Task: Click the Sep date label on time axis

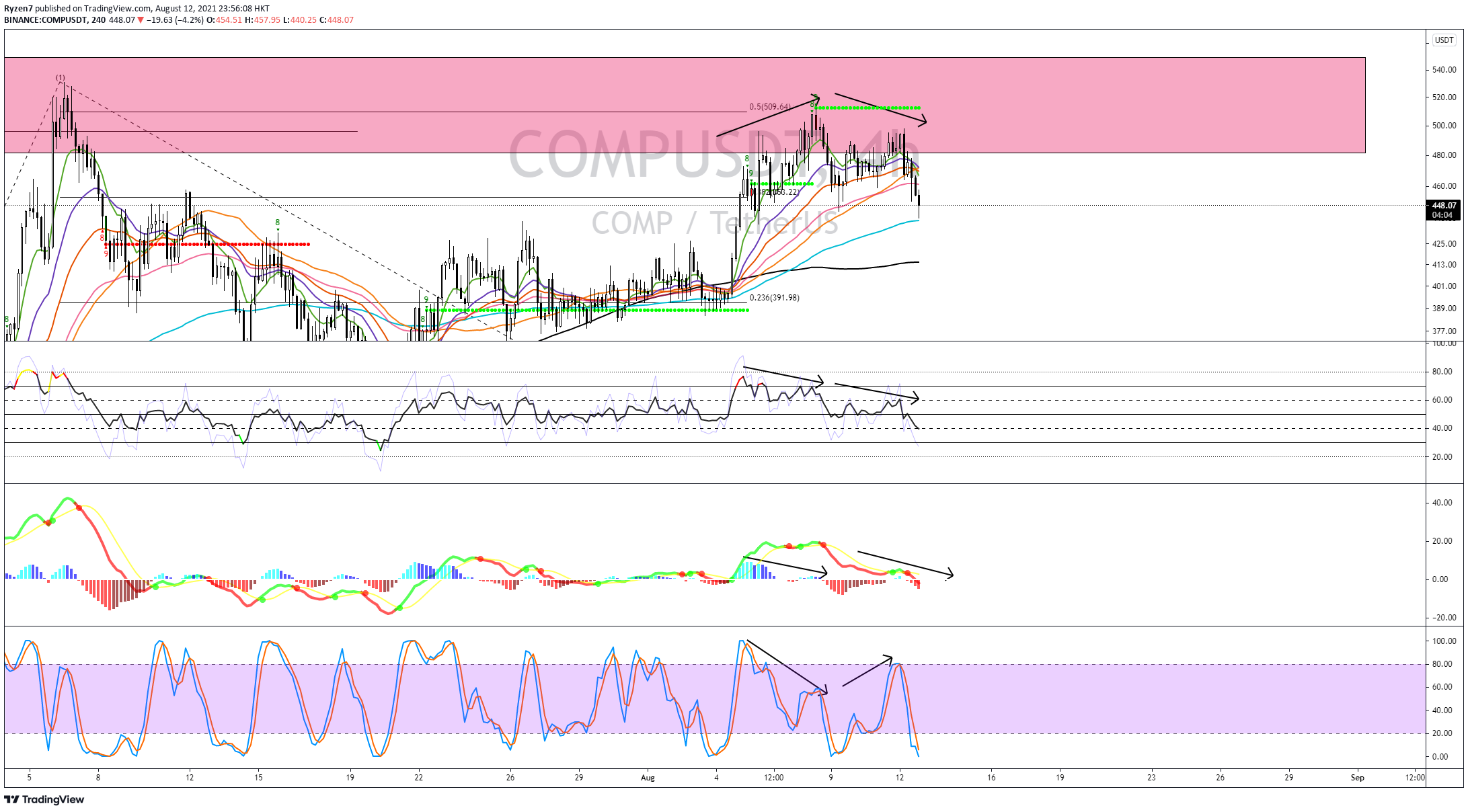Action: coord(1358,778)
